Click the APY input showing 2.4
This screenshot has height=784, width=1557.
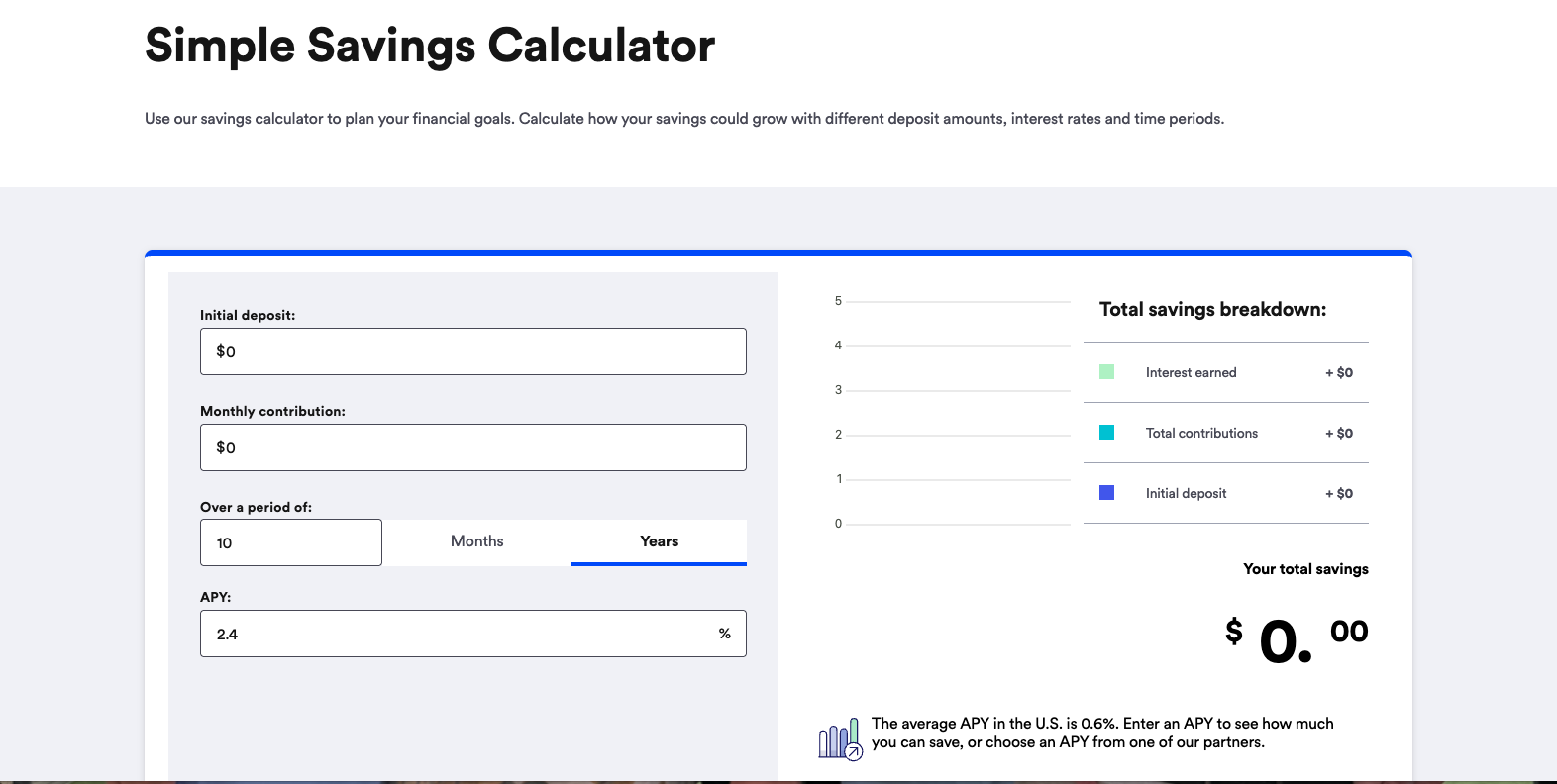point(456,634)
